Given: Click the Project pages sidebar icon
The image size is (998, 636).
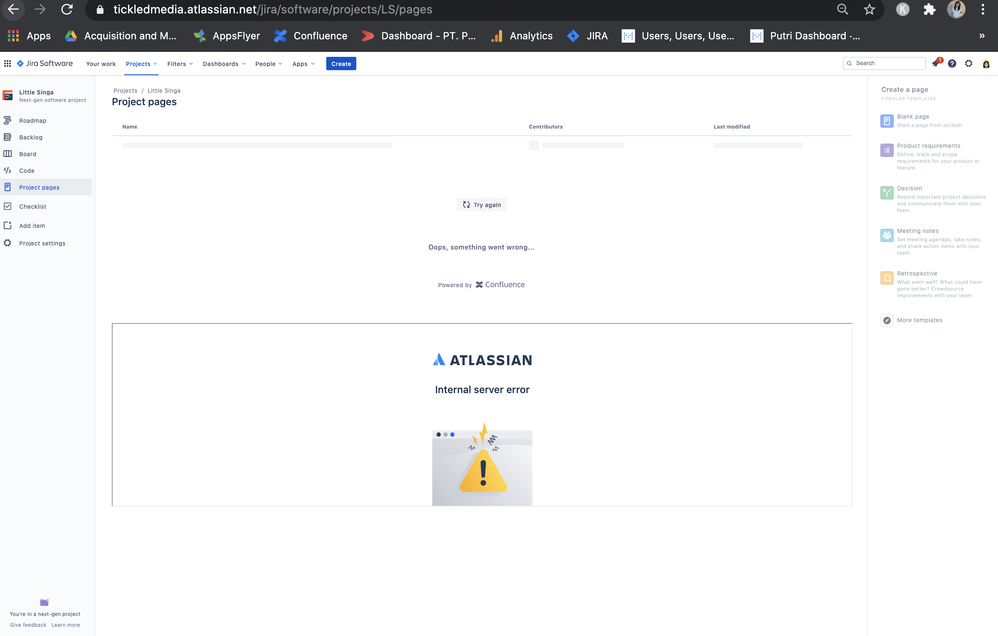Looking at the screenshot, I should point(8,187).
